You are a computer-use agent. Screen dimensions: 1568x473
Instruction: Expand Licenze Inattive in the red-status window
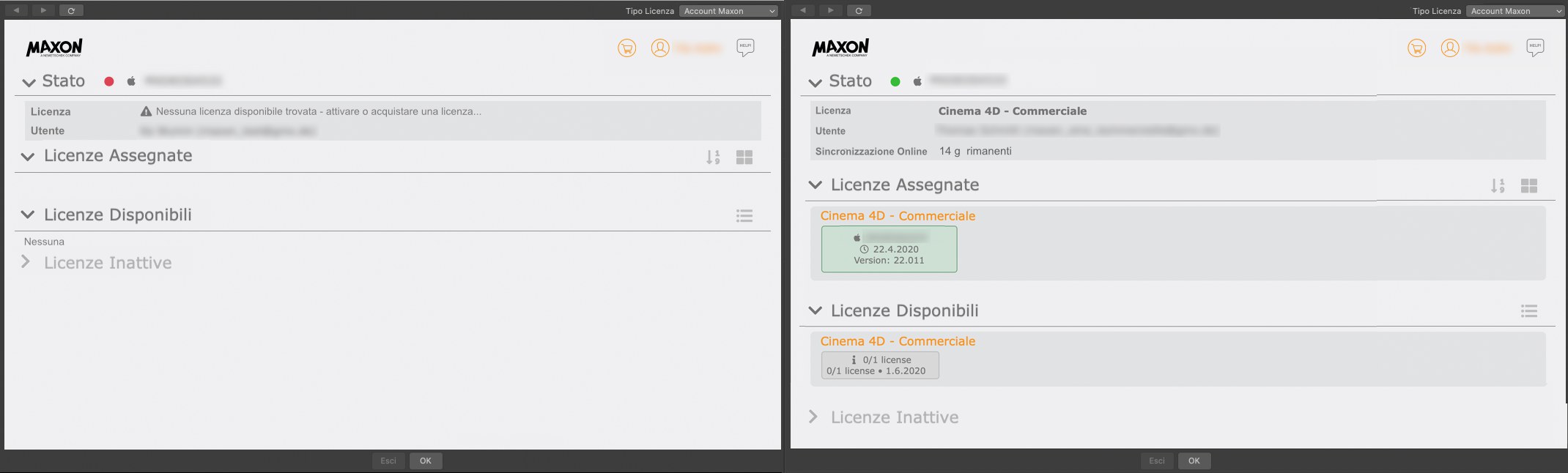26,262
